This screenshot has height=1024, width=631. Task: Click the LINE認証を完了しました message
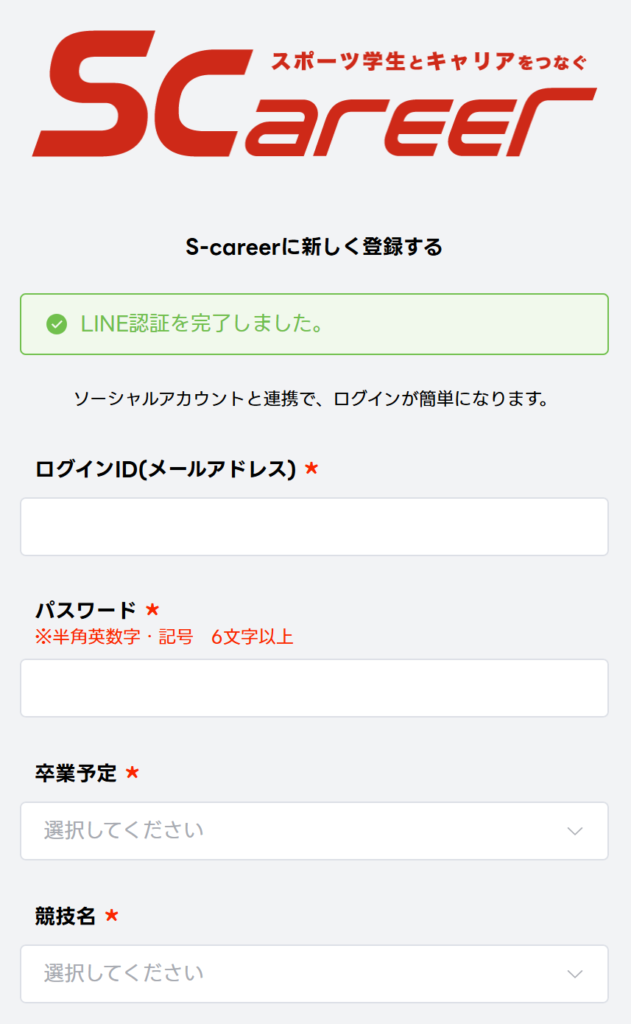201,324
